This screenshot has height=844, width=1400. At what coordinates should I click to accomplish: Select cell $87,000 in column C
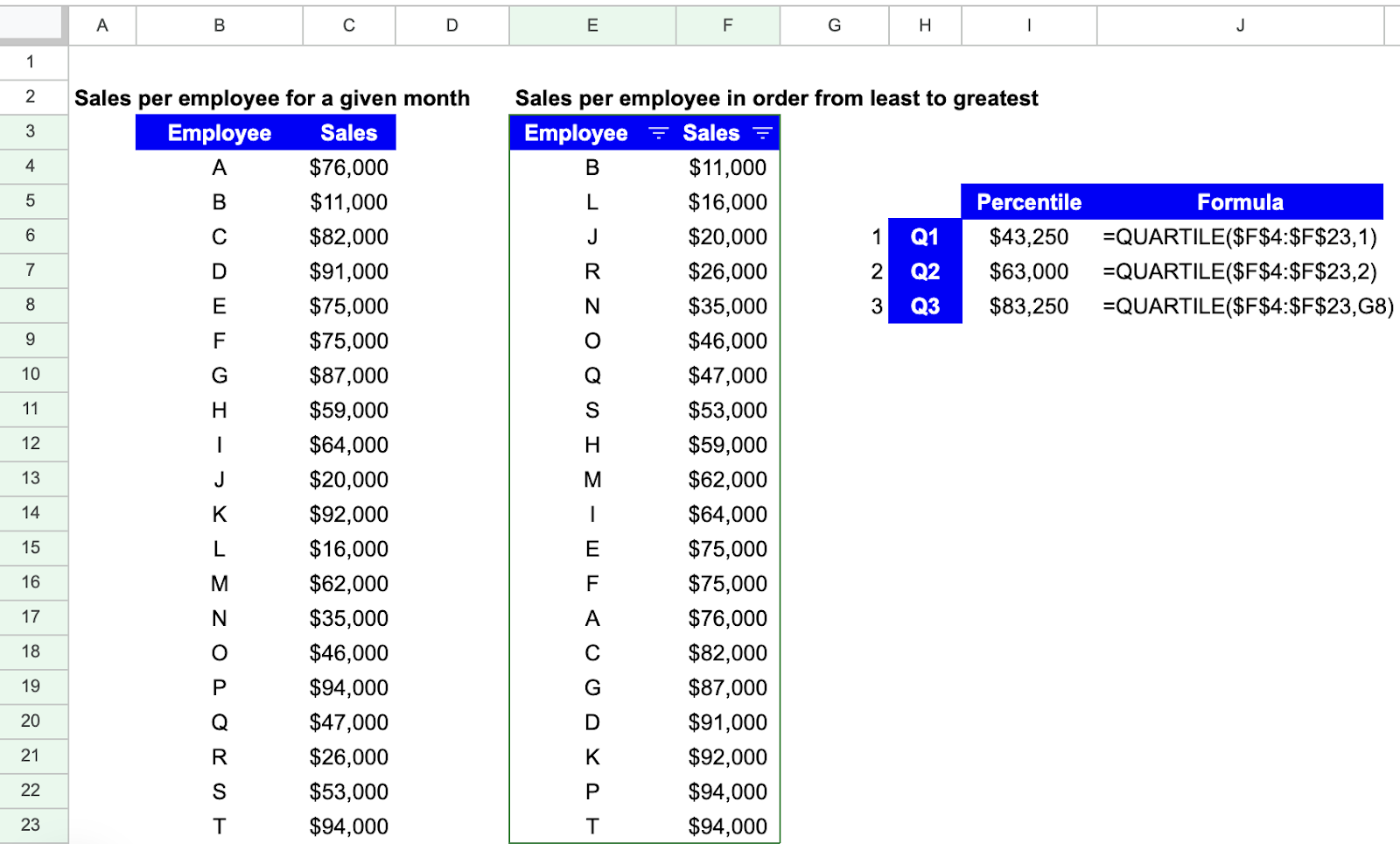point(349,376)
